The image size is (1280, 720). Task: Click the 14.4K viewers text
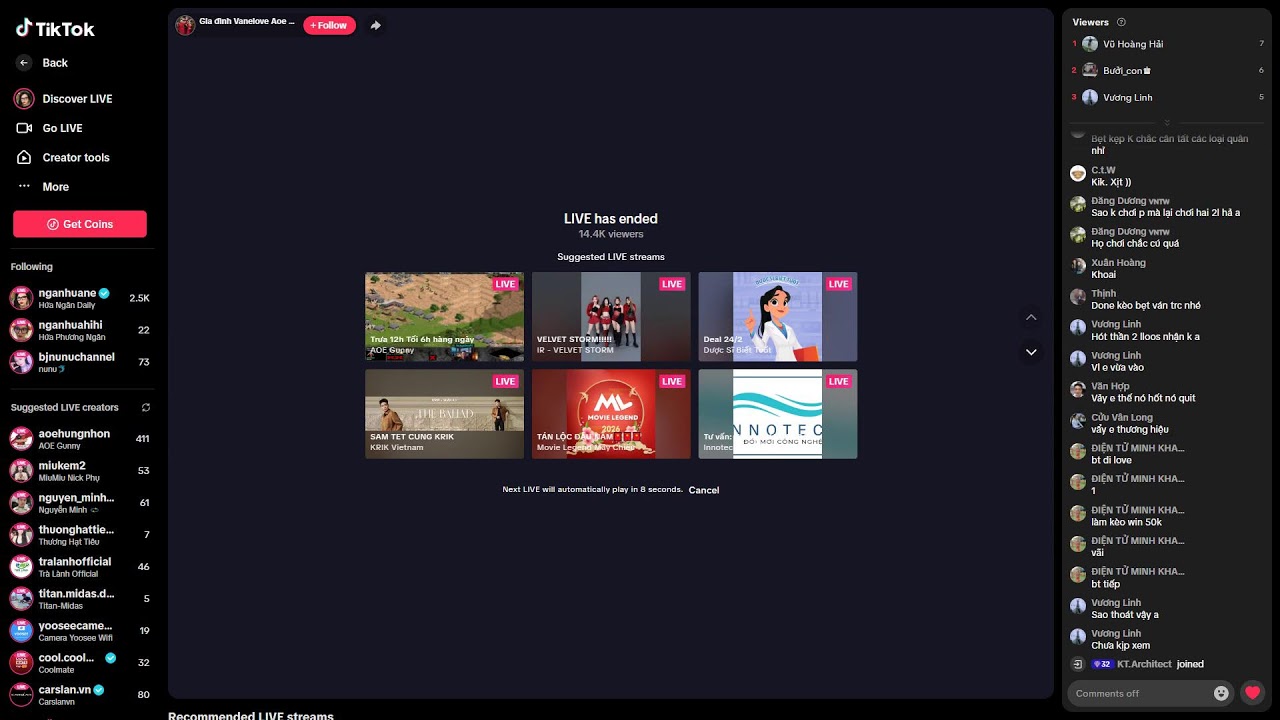pyautogui.click(x=611, y=234)
